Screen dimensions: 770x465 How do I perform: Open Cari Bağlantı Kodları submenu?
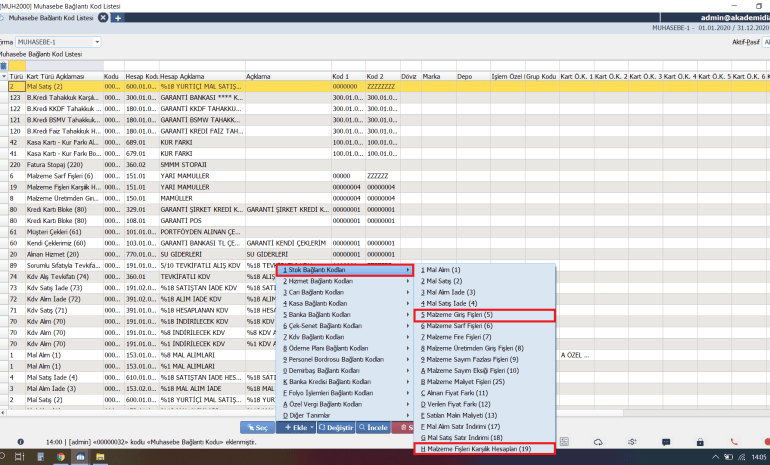pyautogui.click(x=345, y=292)
